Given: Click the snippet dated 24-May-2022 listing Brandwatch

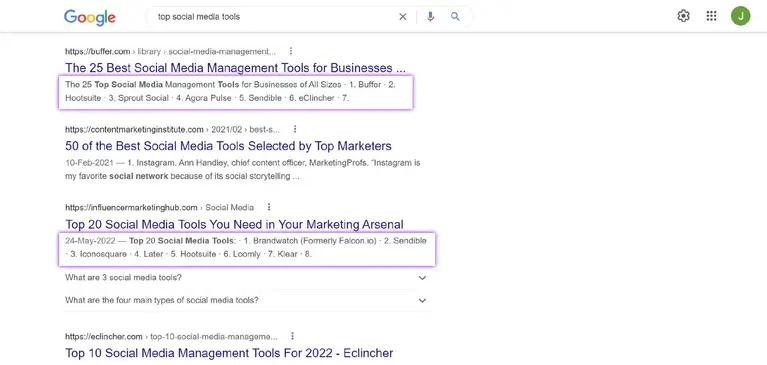Looking at the screenshot, I should click(x=247, y=248).
